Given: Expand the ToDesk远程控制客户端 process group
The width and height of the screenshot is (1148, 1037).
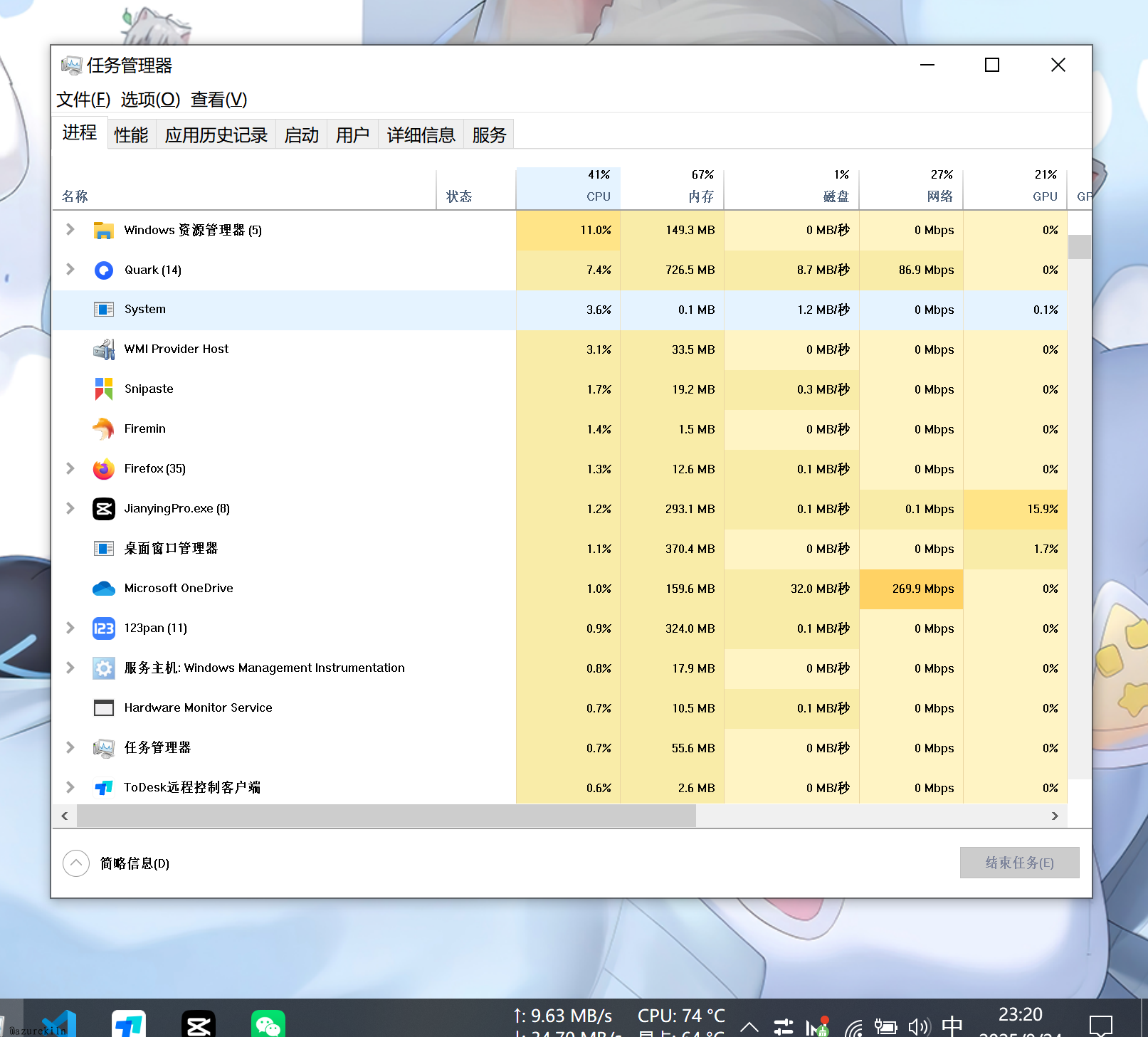Looking at the screenshot, I should pos(70,787).
